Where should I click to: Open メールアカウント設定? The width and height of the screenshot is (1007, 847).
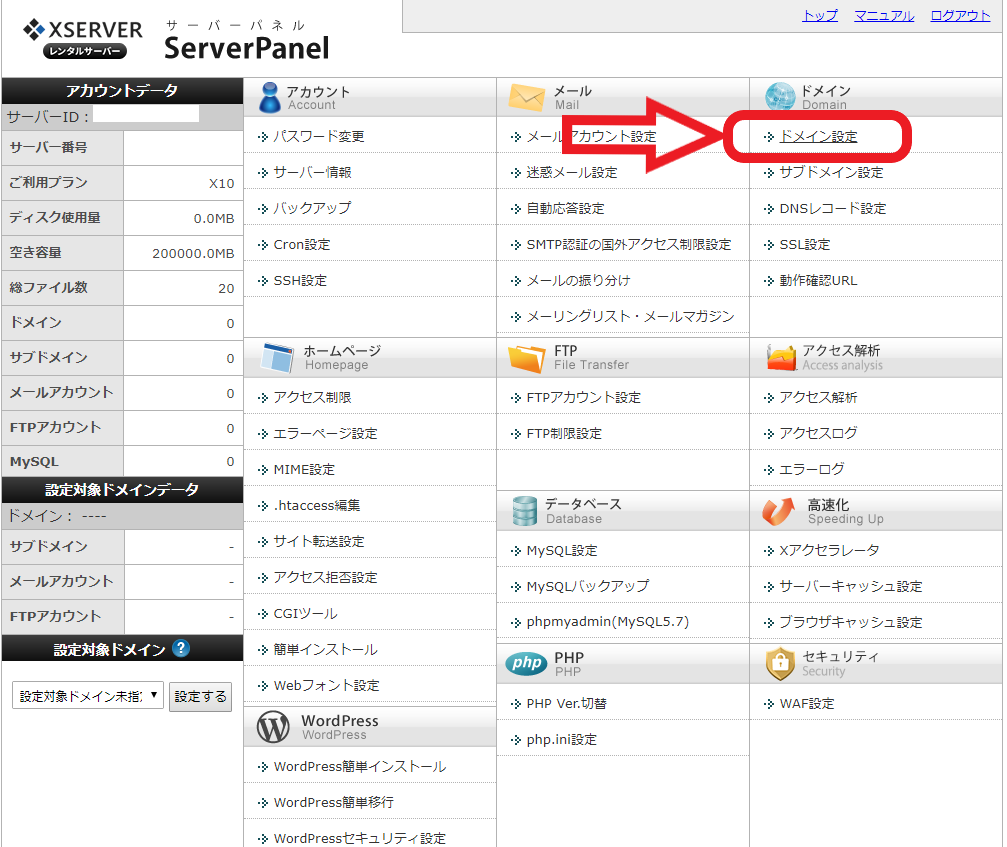tap(591, 137)
